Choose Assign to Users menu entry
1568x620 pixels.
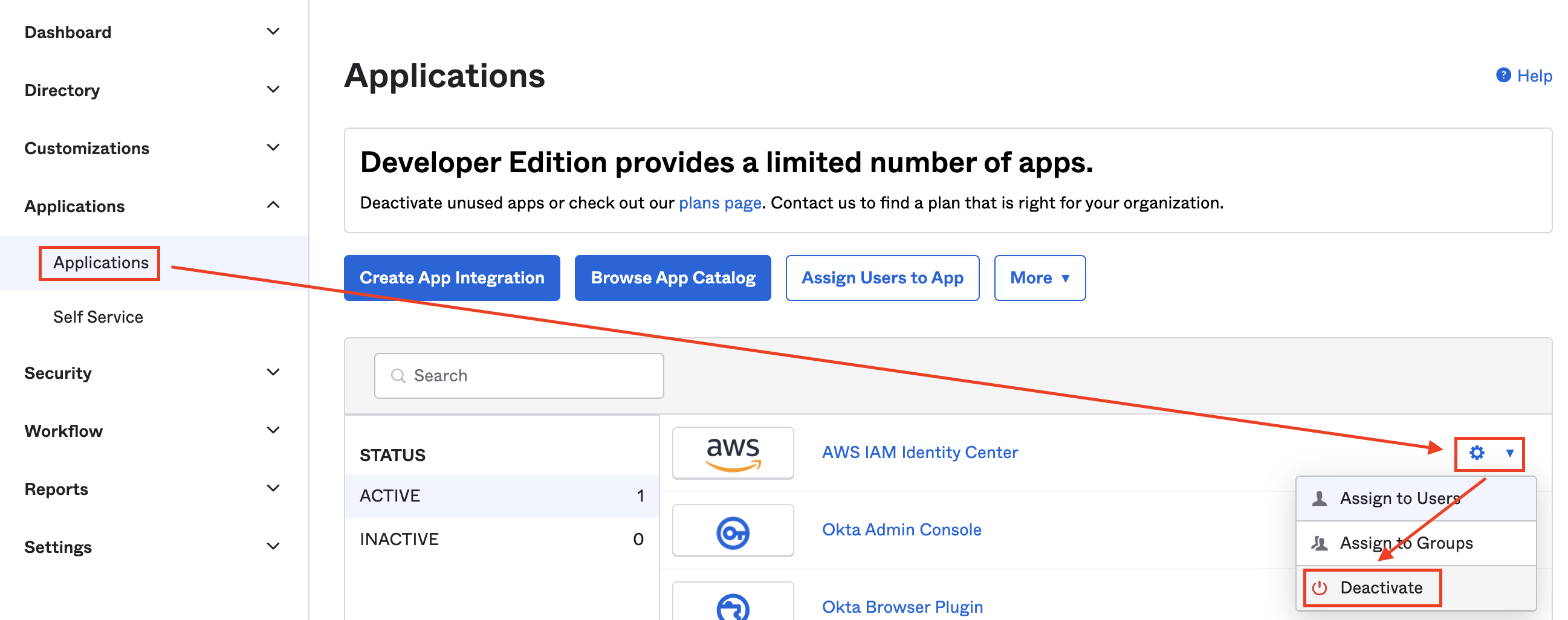pyautogui.click(x=1416, y=499)
